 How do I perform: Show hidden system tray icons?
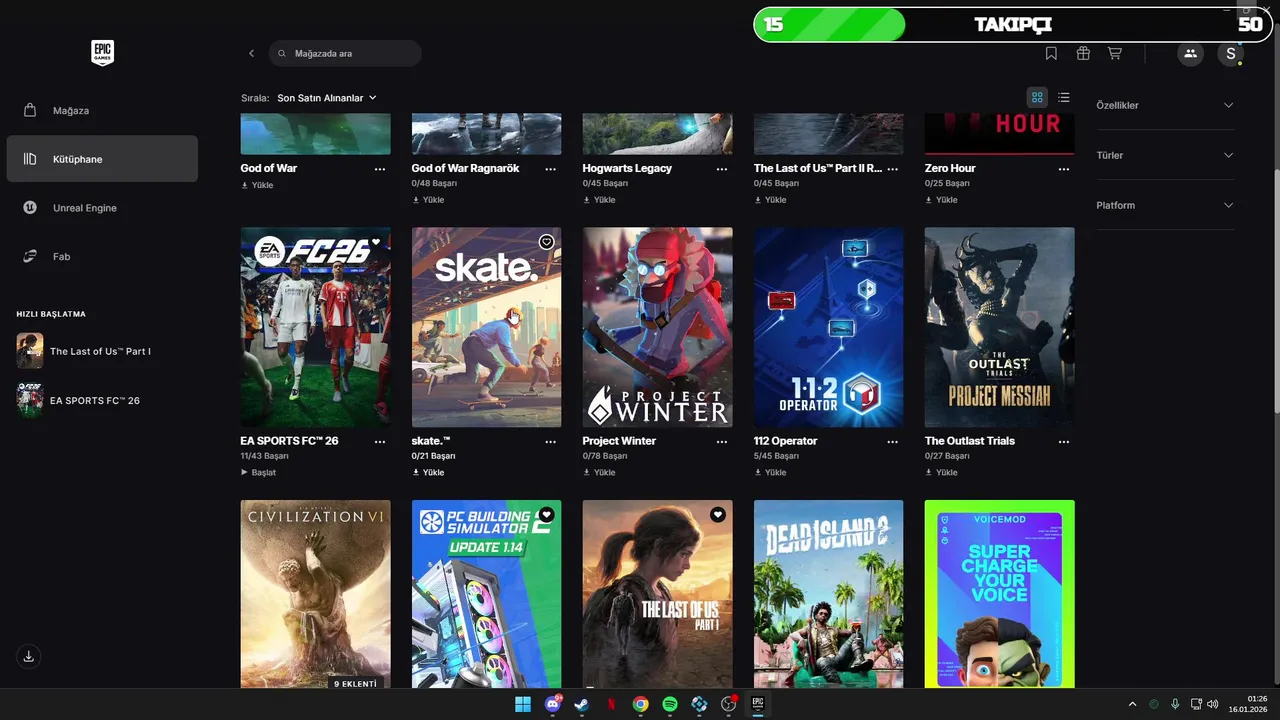pyautogui.click(x=1132, y=704)
